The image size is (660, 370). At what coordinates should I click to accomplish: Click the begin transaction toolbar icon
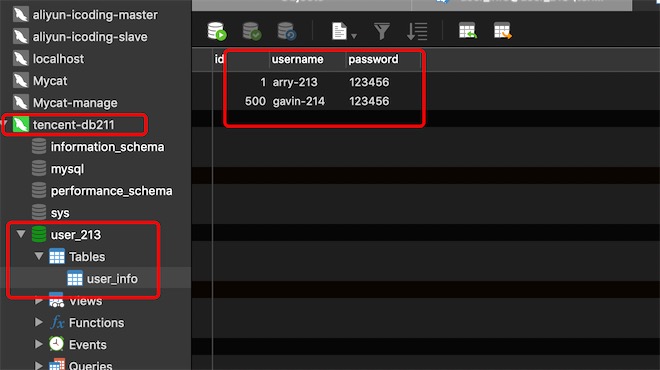[217, 31]
